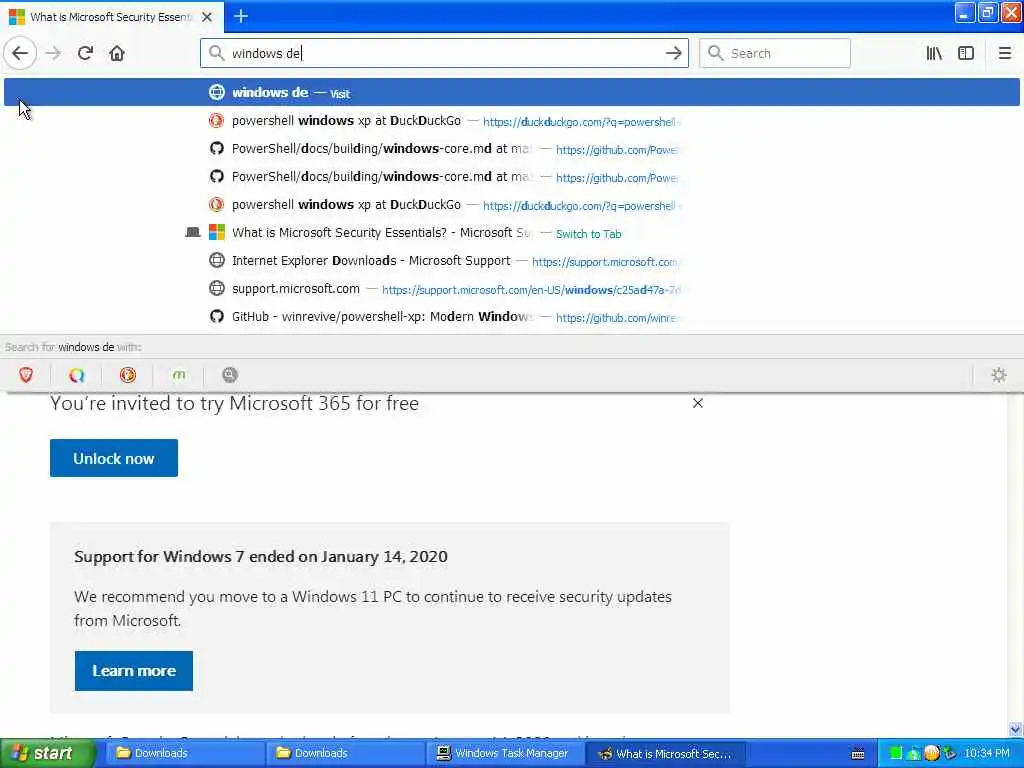1024x768 pixels.
Task: Choose the first 'powershell windows xp at DuckDuckGo' suggestion
Action: coord(512,121)
